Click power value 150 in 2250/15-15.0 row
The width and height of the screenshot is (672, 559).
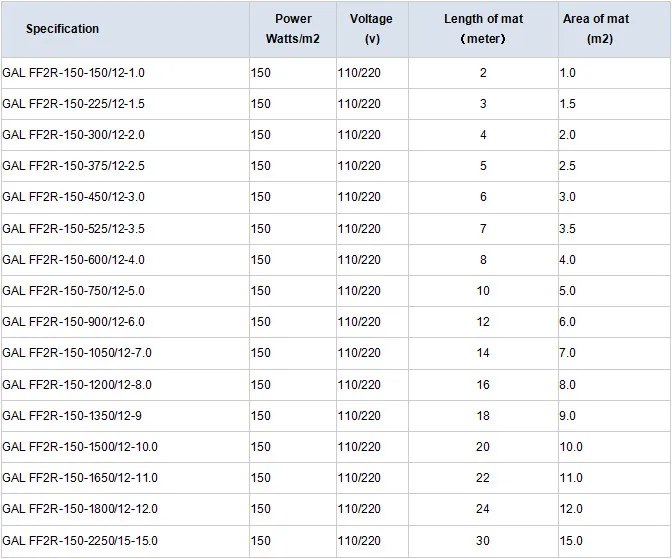(x=261, y=541)
